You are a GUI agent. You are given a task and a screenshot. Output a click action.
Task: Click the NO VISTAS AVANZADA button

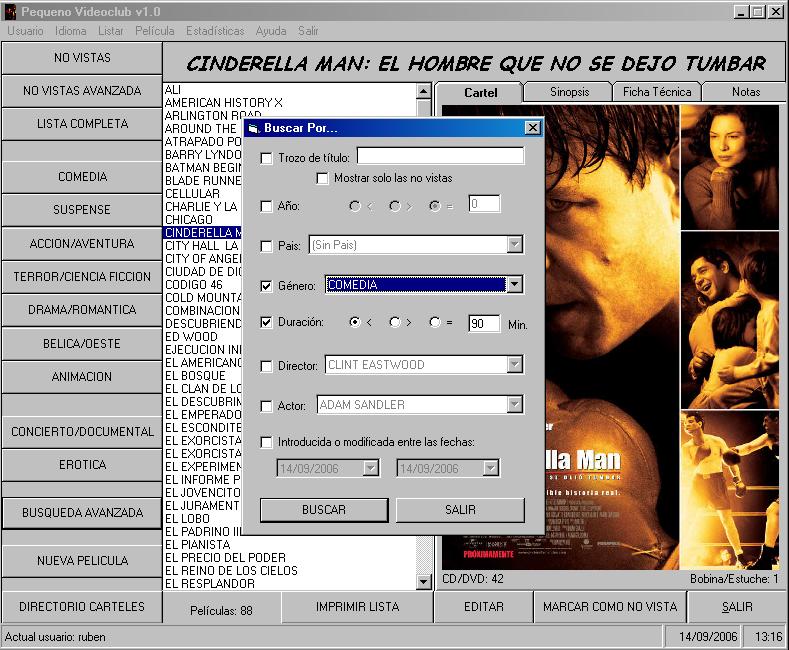82,91
